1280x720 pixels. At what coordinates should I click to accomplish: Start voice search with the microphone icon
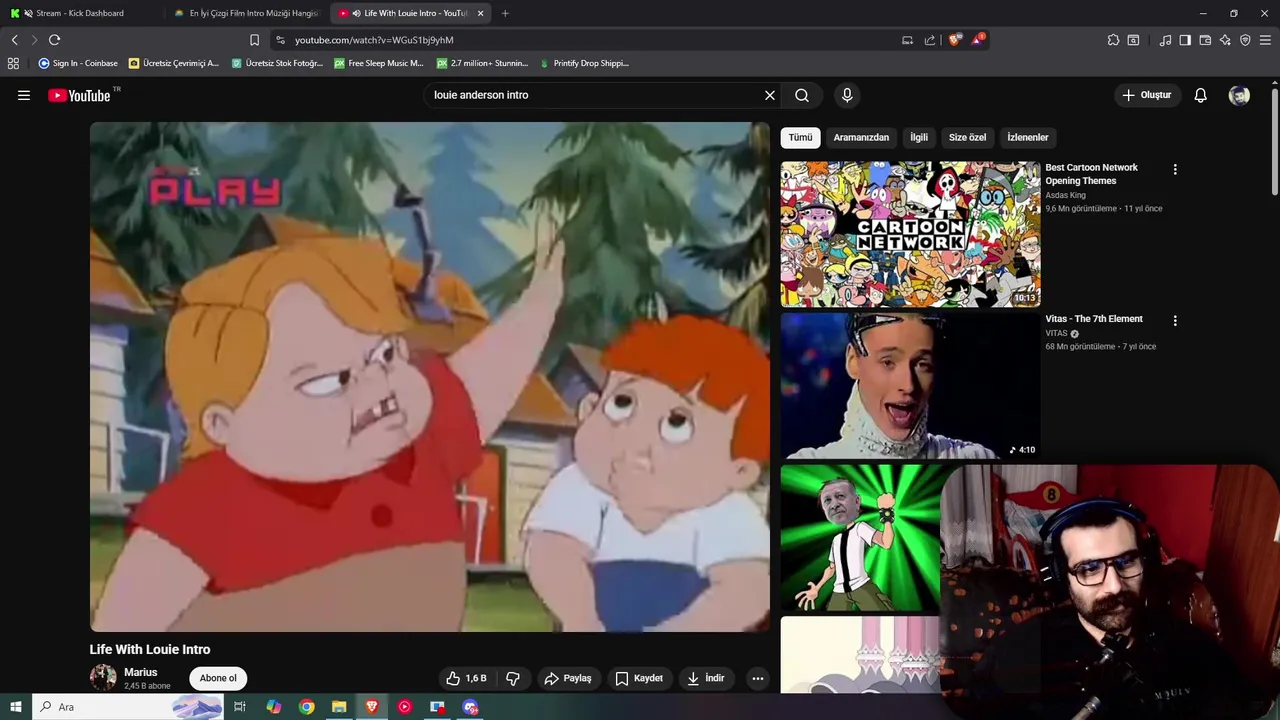pyautogui.click(x=847, y=95)
